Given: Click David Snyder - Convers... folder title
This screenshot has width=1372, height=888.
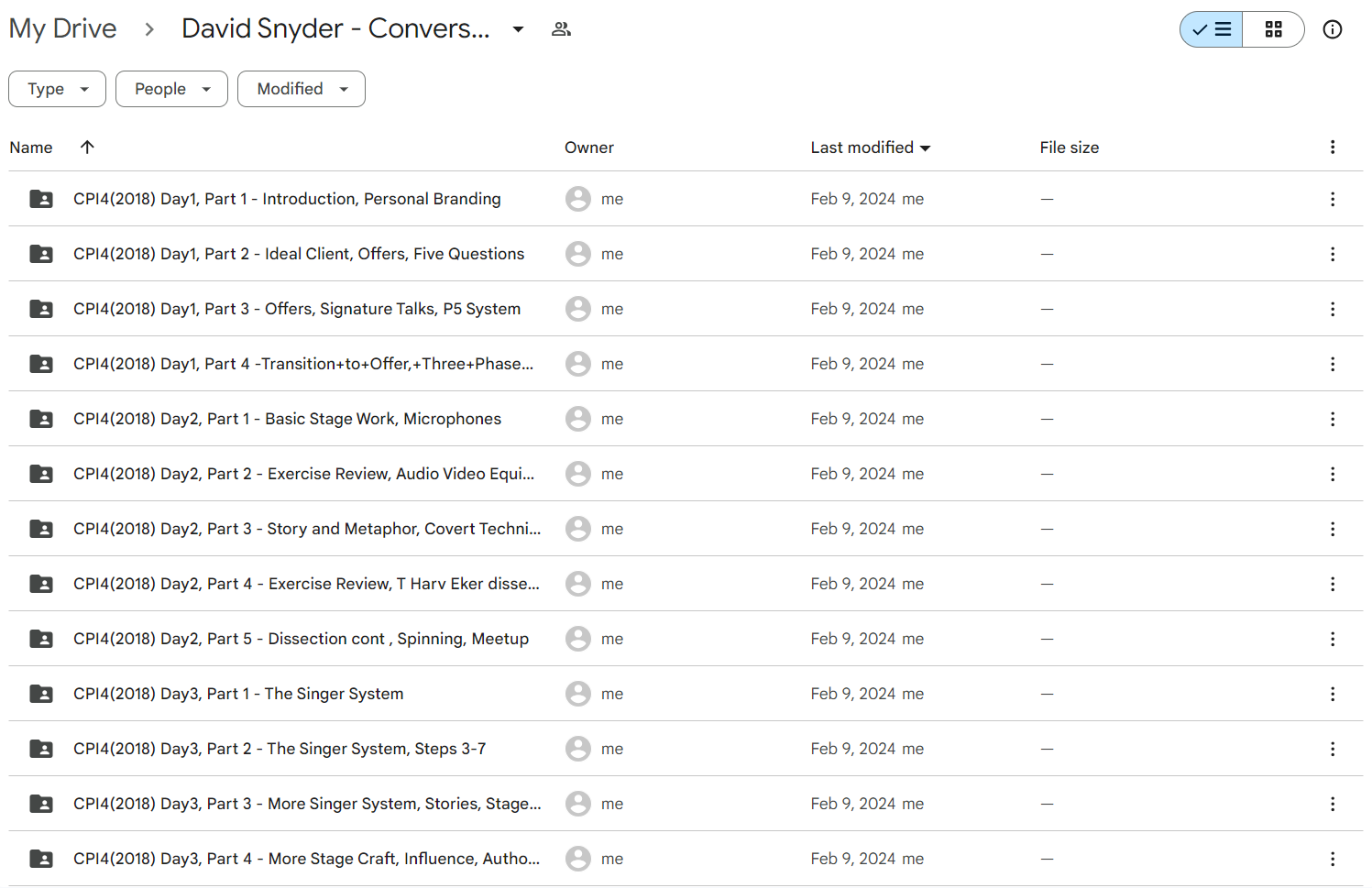Looking at the screenshot, I should [335, 28].
